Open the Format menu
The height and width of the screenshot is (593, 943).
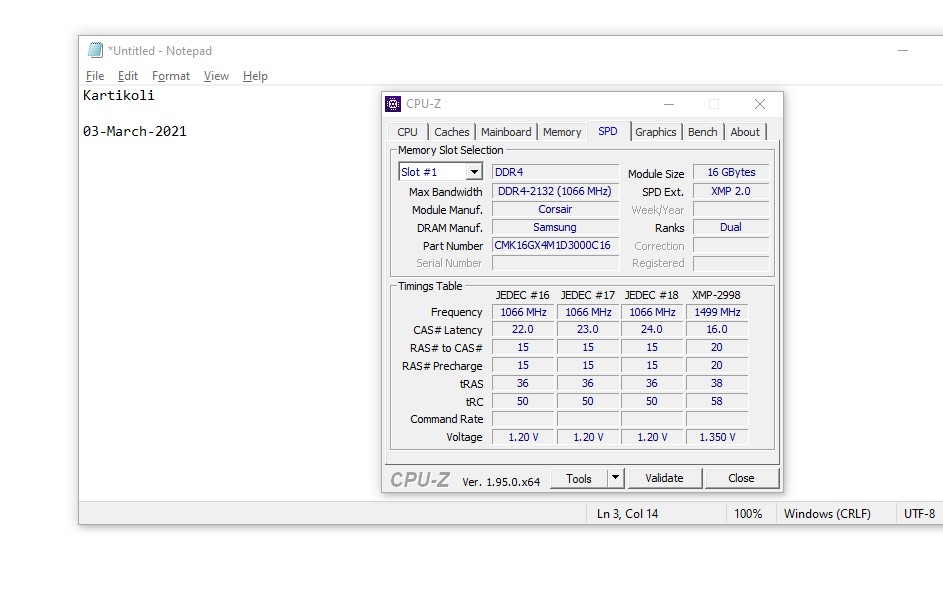pyautogui.click(x=171, y=76)
